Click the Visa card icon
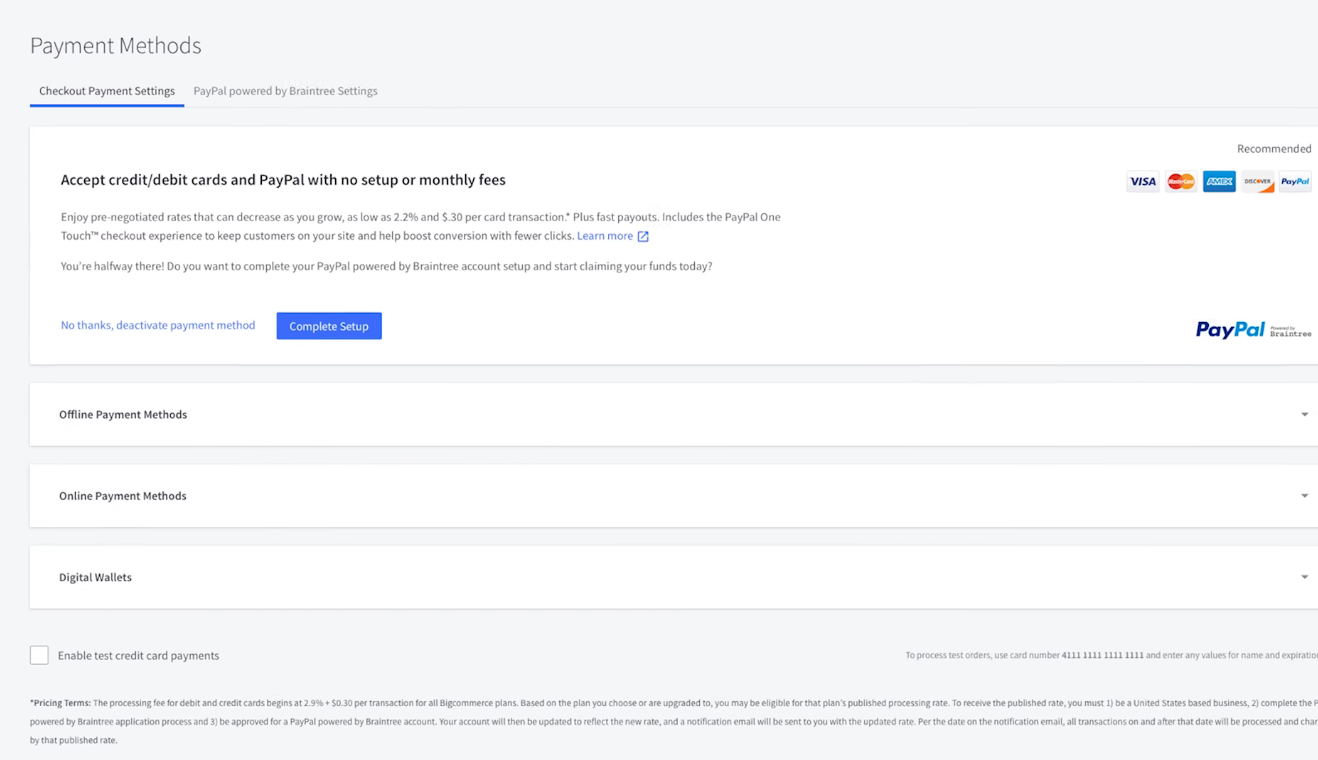 [1142, 182]
